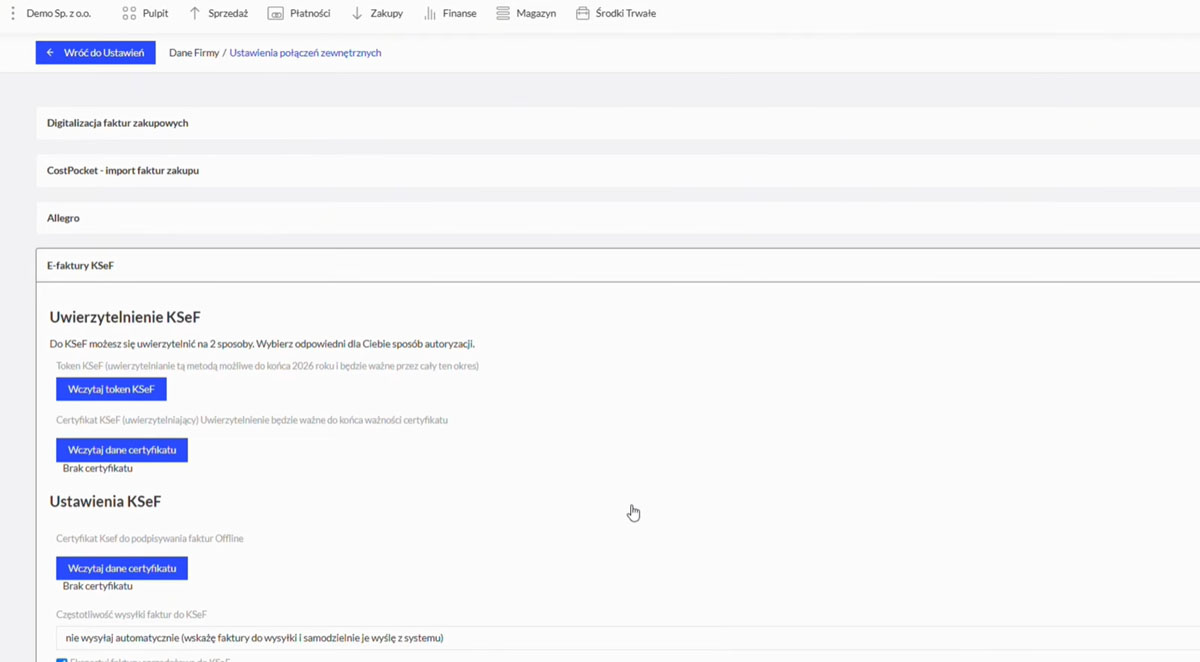Click the Środki Trwałe icon
The height and width of the screenshot is (662, 1200).
pyautogui.click(x=583, y=14)
